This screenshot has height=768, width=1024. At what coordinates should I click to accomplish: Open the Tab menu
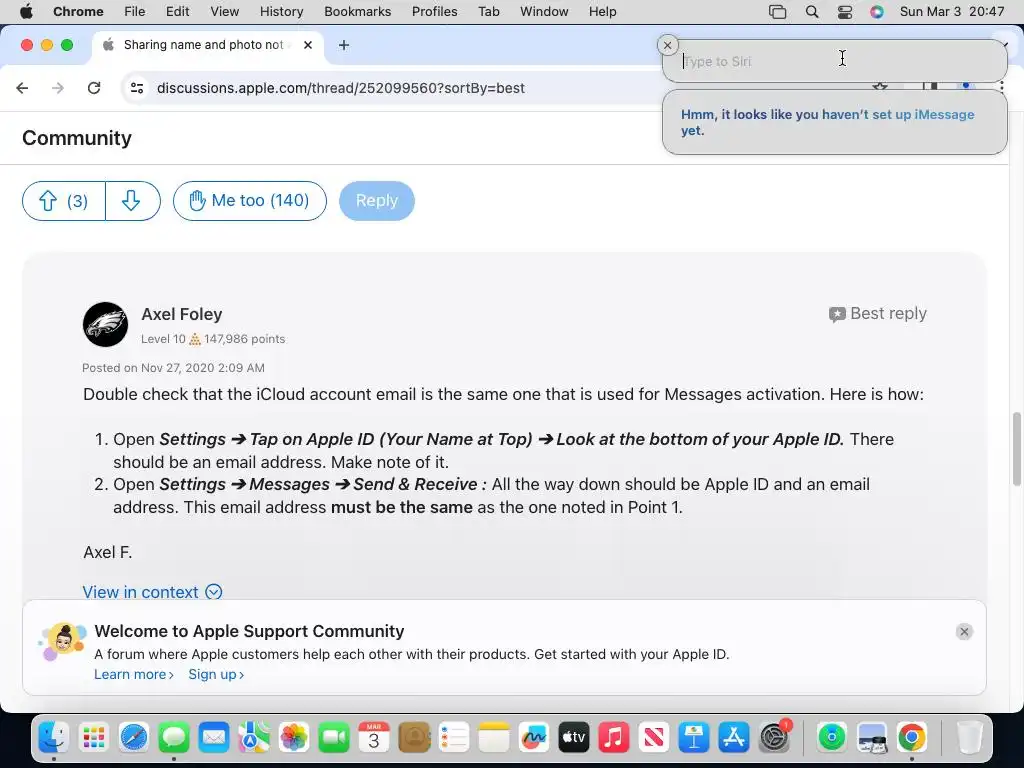click(x=488, y=11)
